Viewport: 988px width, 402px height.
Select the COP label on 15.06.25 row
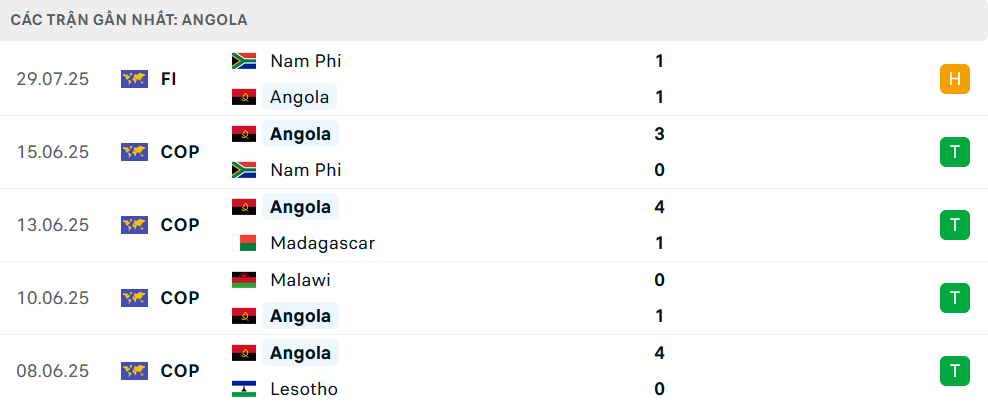pos(180,152)
